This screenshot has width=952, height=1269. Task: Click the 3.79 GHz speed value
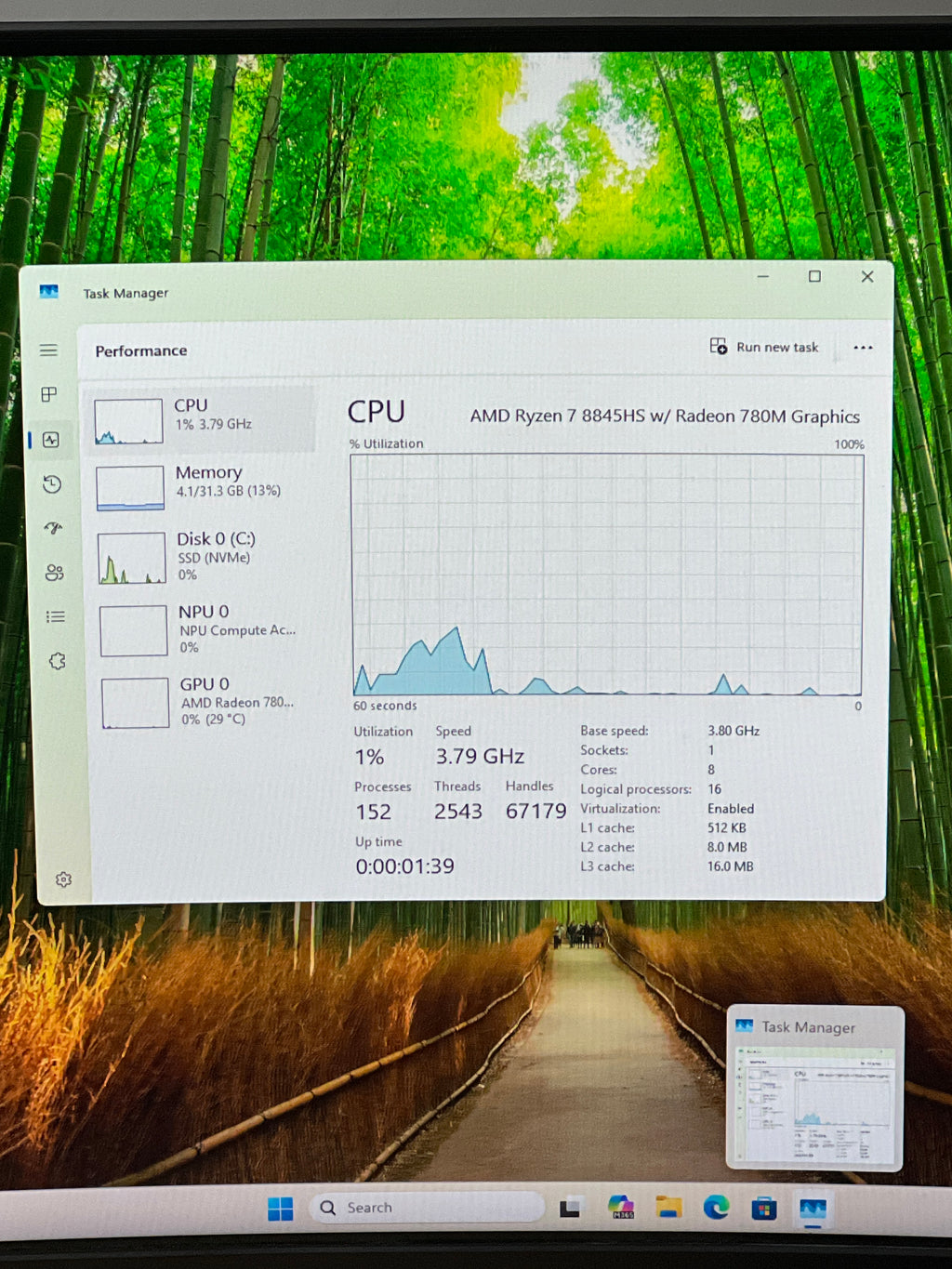pyautogui.click(x=480, y=757)
